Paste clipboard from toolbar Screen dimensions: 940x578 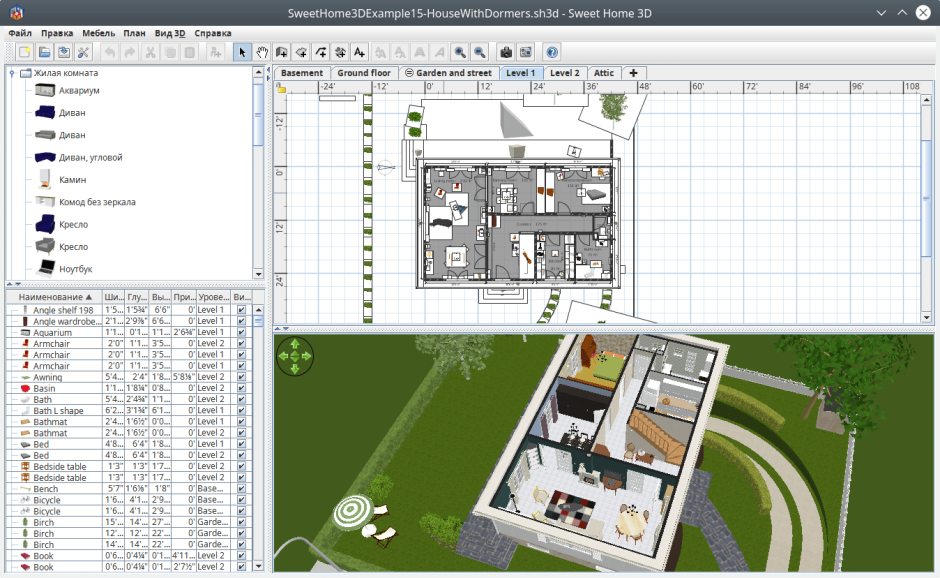coord(189,52)
